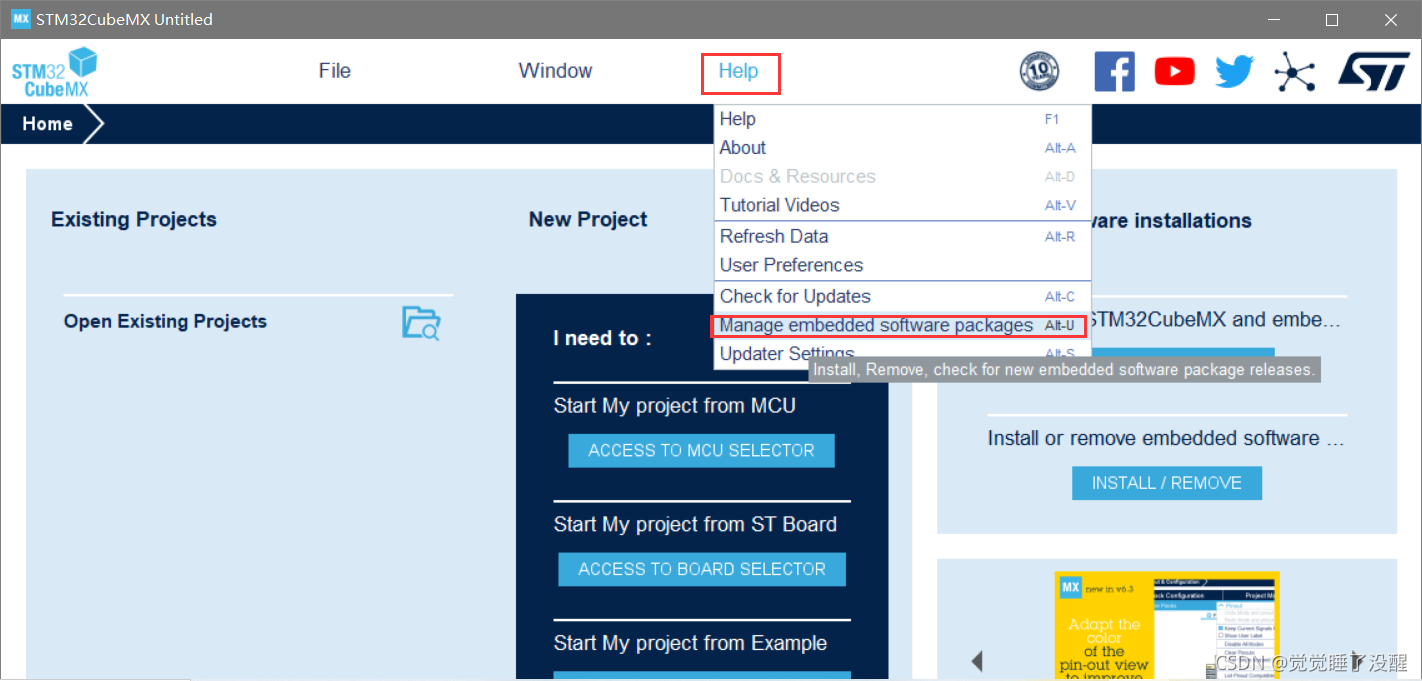Click the open project folder icon
The height and width of the screenshot is (681, 1422).
click(x=421, y=322)
